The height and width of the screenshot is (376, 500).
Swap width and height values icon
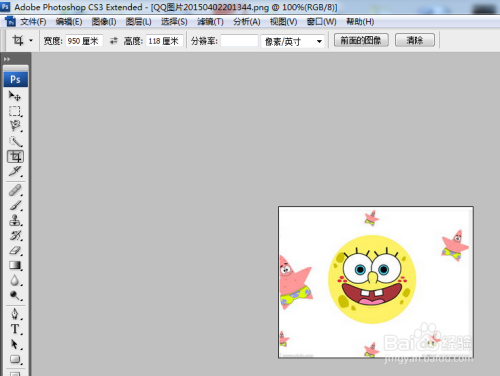[114, 41]
